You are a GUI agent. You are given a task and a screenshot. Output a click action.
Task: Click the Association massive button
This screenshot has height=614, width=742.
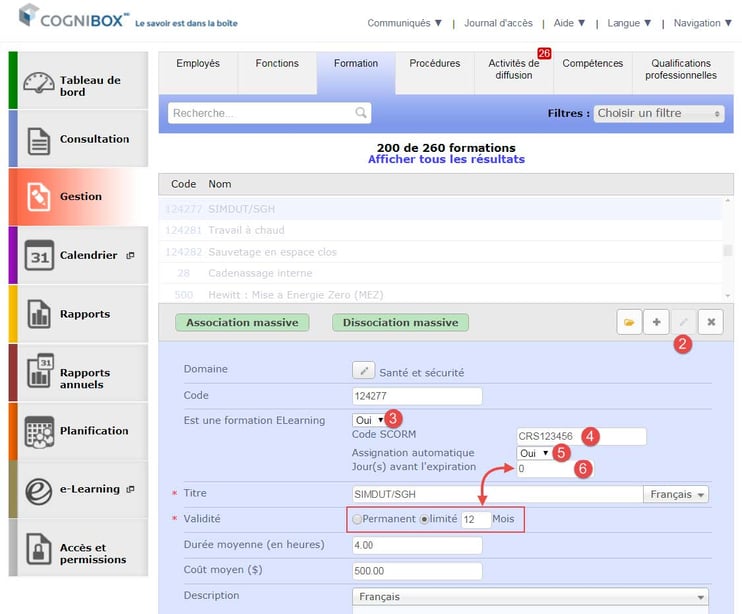242,323
